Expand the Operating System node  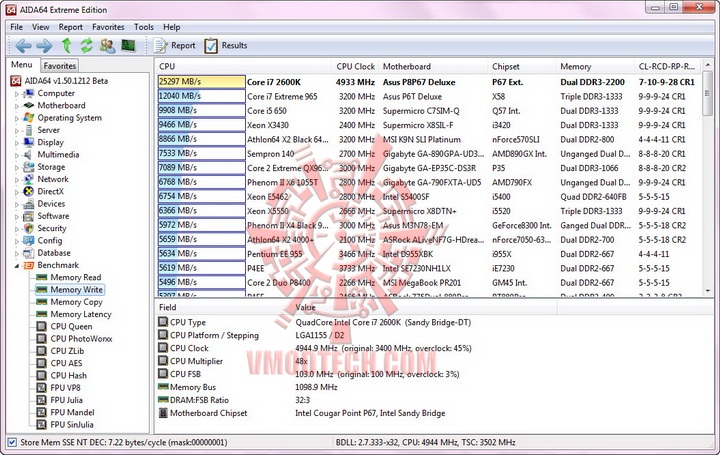click(x=17, y=118)
